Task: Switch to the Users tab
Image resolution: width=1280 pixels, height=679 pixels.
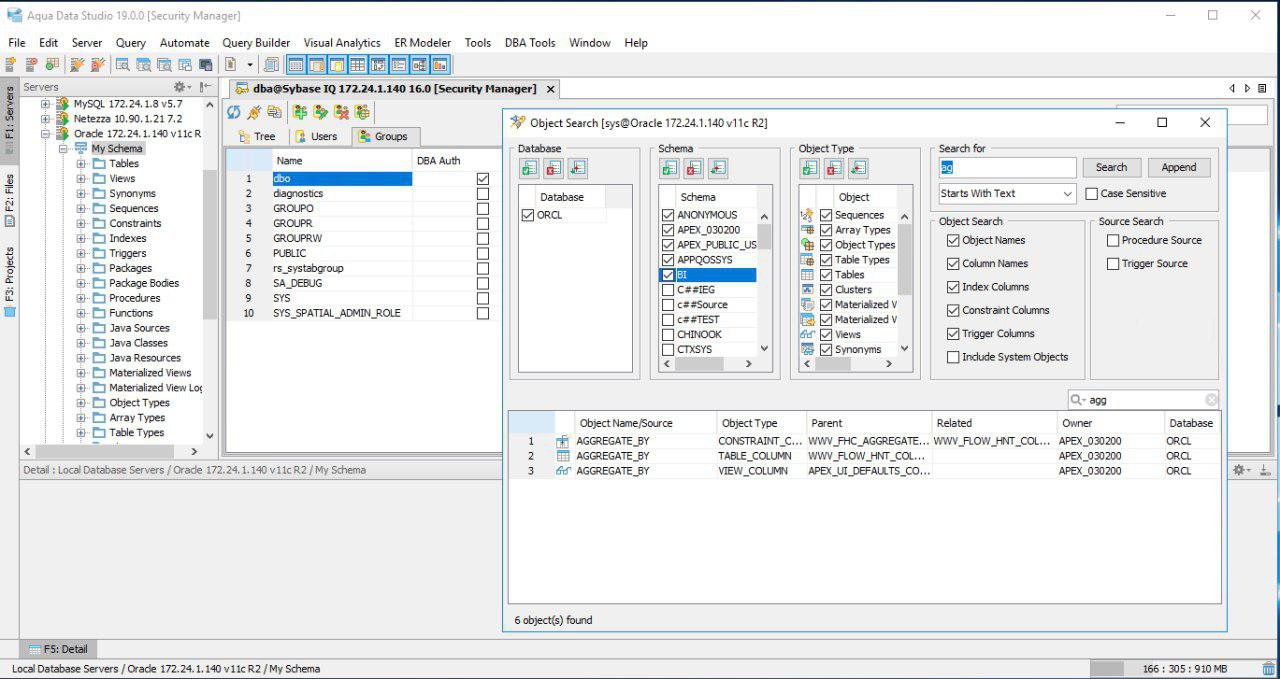Action: click(x=316, y=136)
